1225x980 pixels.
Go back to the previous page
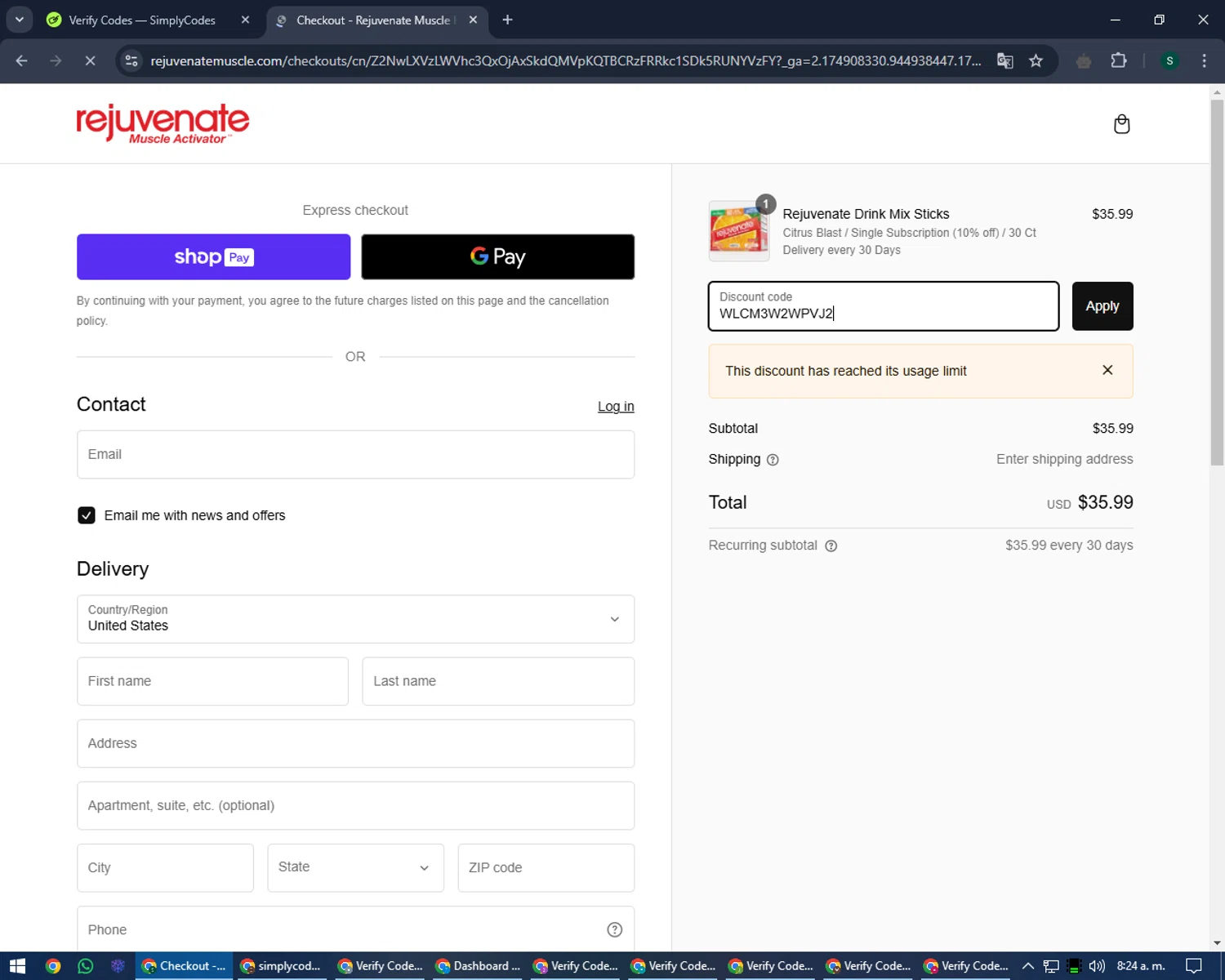click(x=22, y=60)
